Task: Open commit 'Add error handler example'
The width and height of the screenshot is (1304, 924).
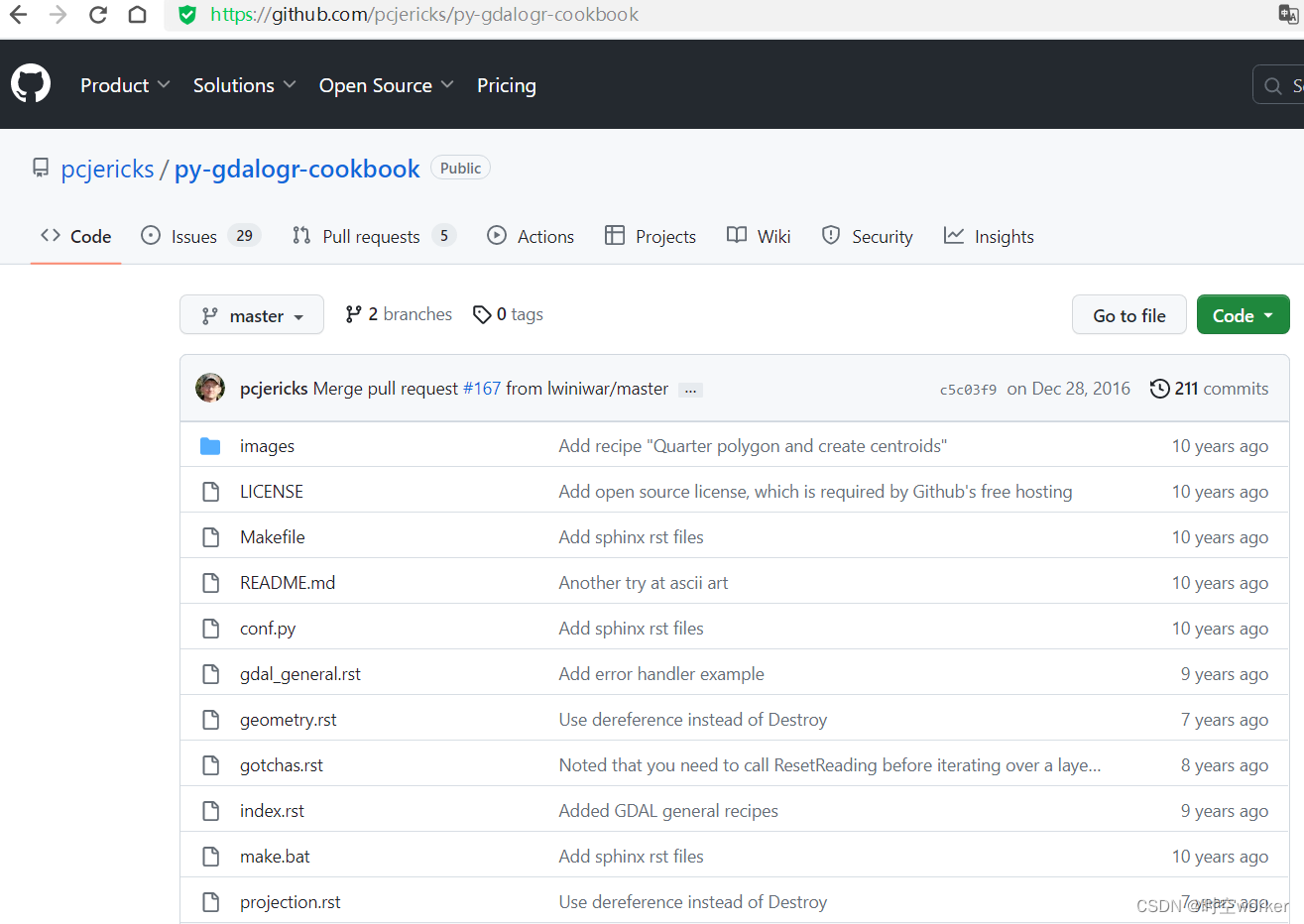Action: coord(661,674)
